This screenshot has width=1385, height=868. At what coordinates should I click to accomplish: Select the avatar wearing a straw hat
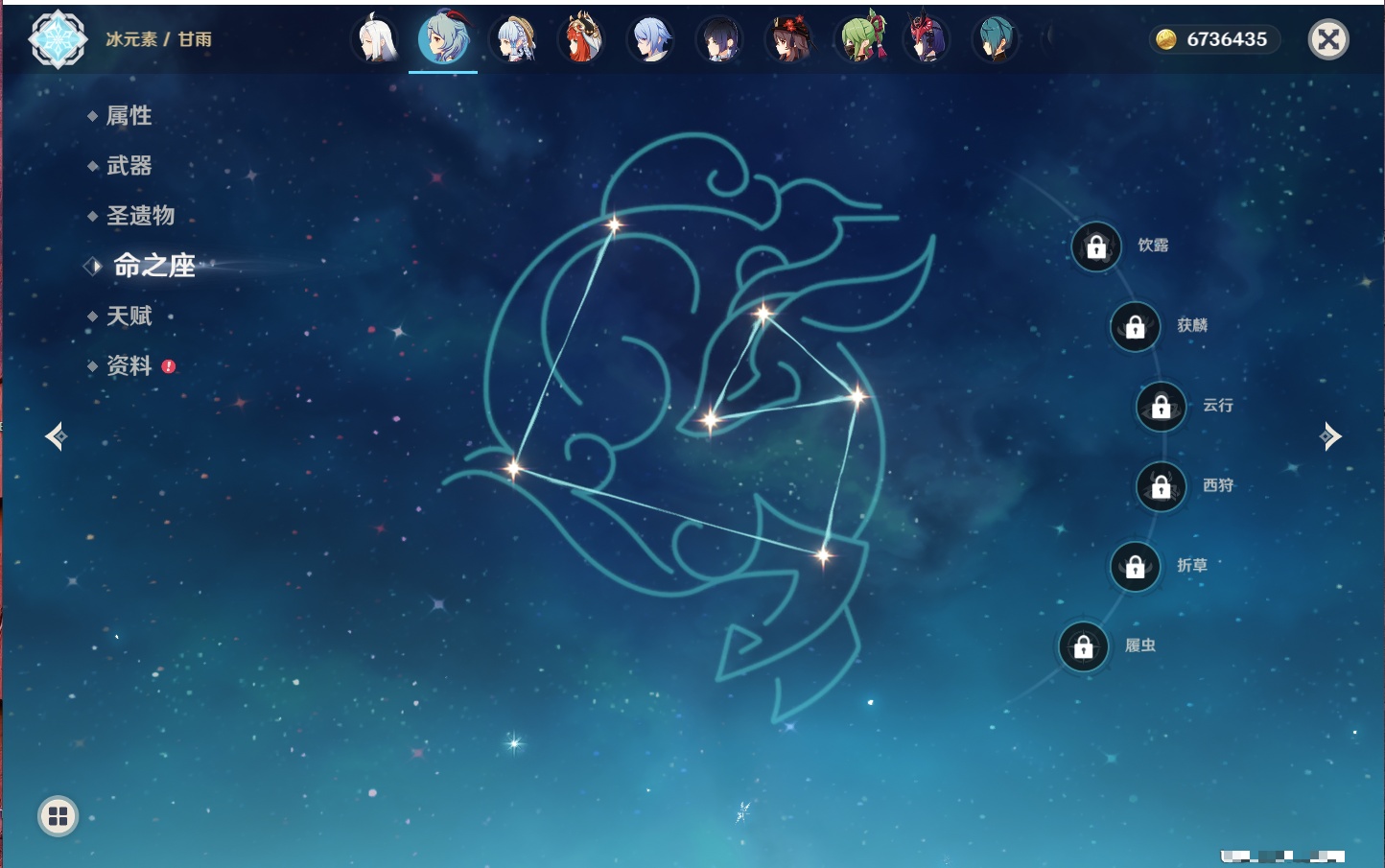514,39
